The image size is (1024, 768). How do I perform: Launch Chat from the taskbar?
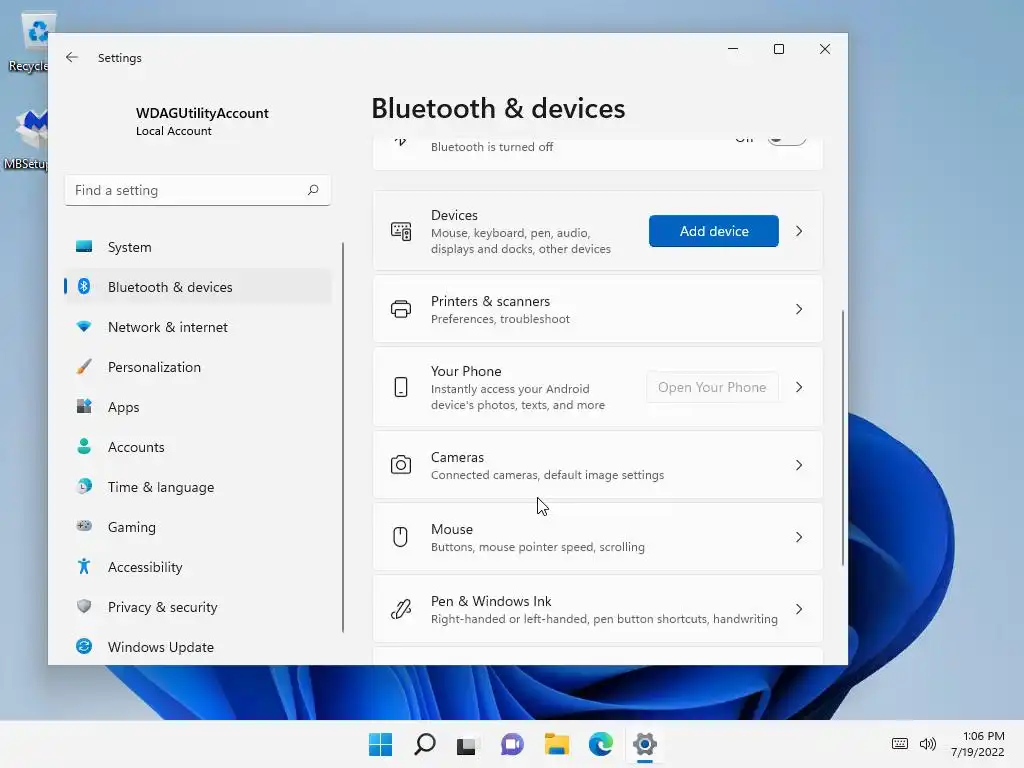coord(512,744)
